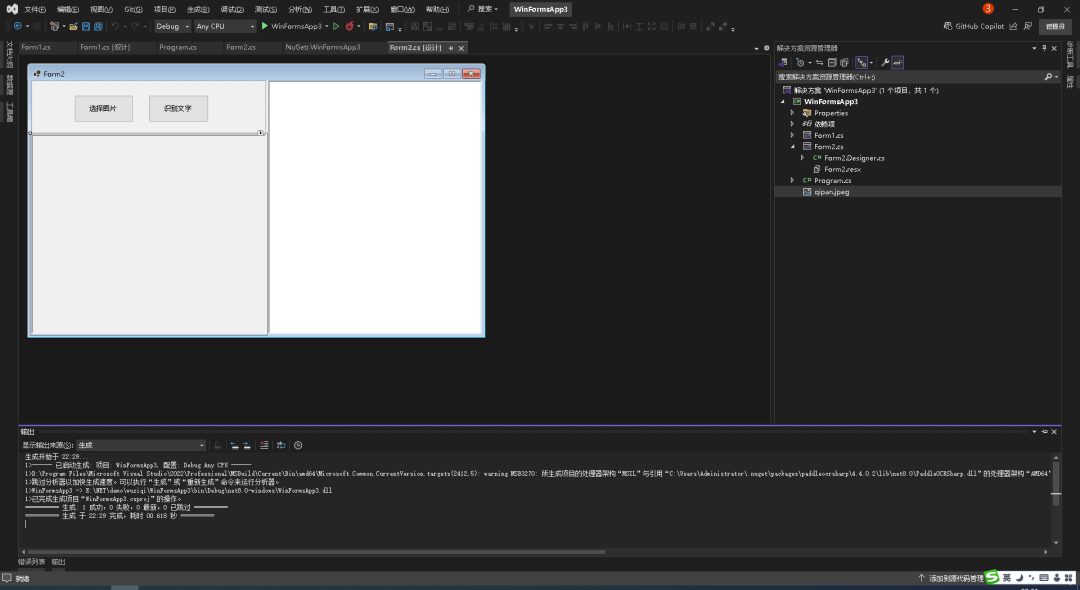The width and height of the screenshot is (1080, 590).
Task: Open the Git(G) menu
Action: 133,9
